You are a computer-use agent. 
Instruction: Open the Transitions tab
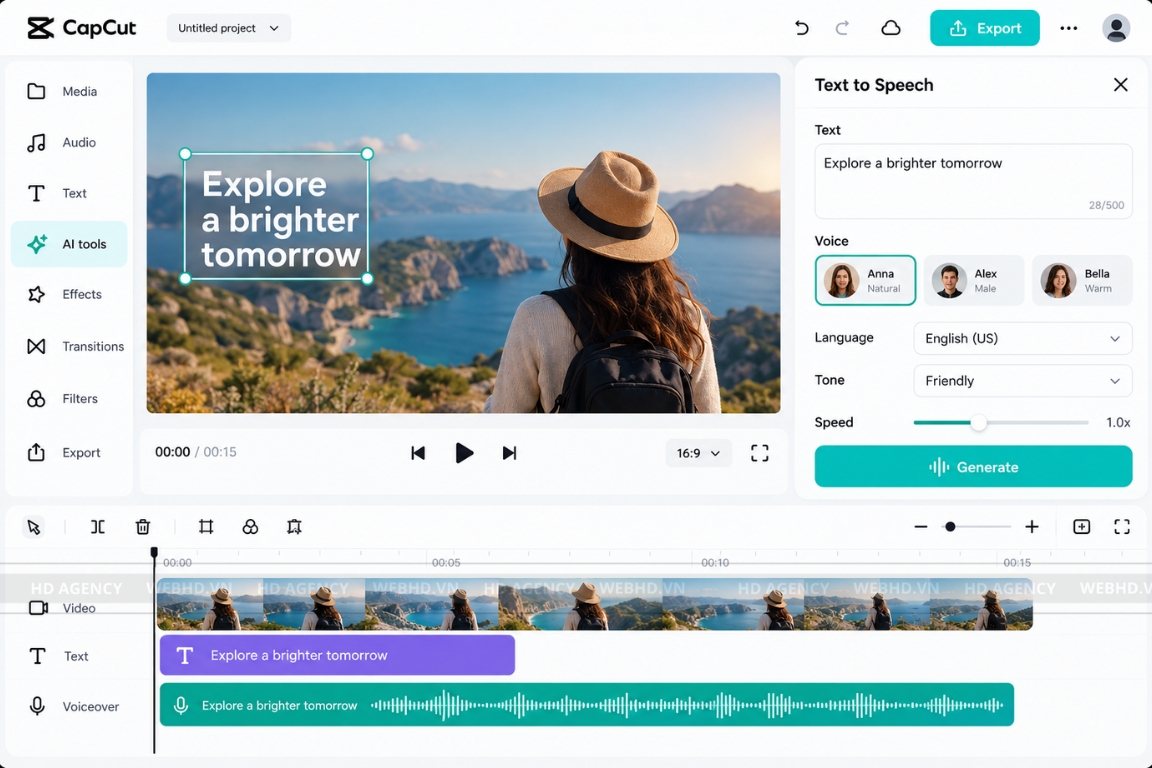(x=69, y=346)
